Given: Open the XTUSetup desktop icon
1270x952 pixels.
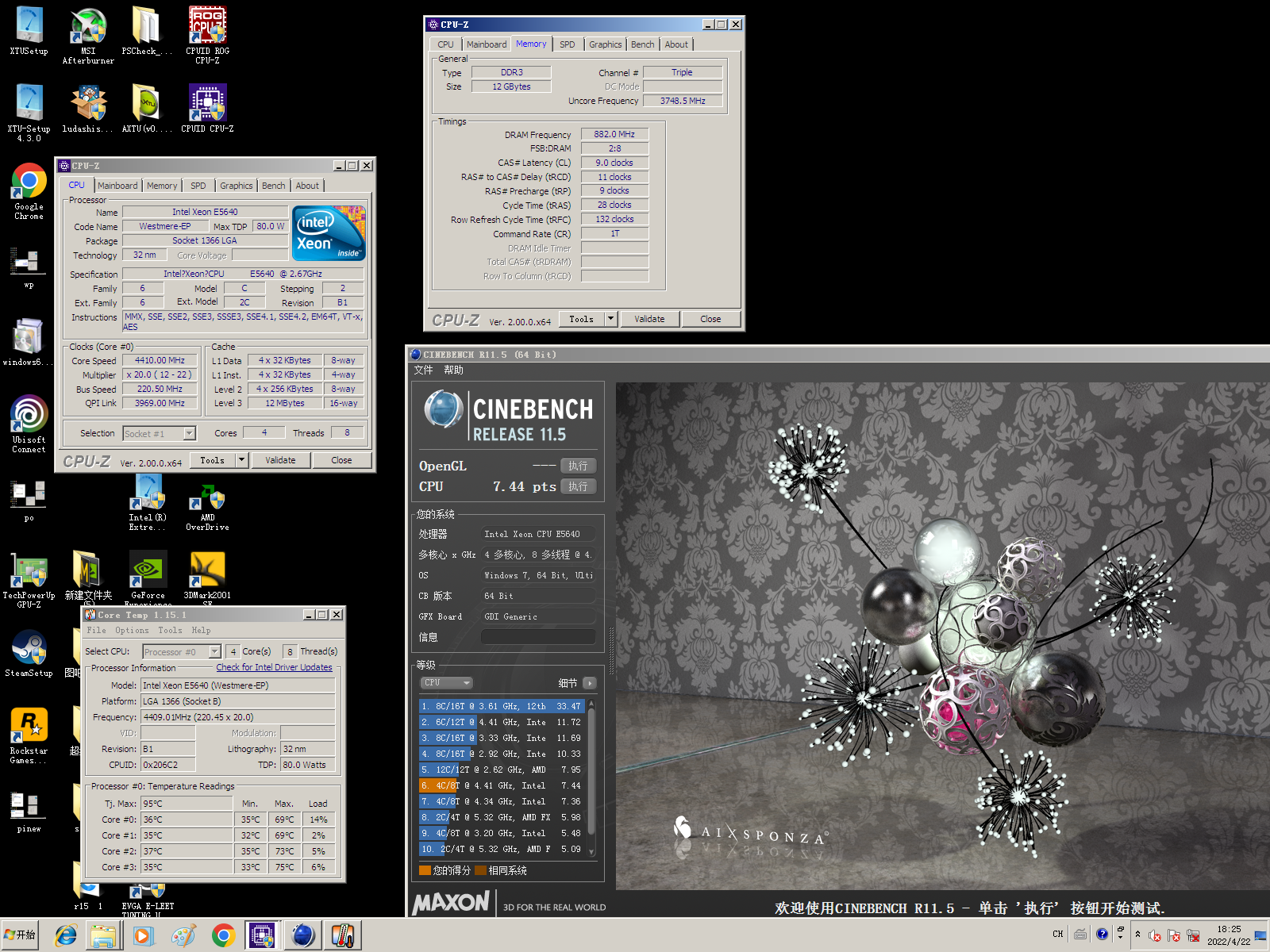Looking at the screenshot, I should tap(29, 30).
